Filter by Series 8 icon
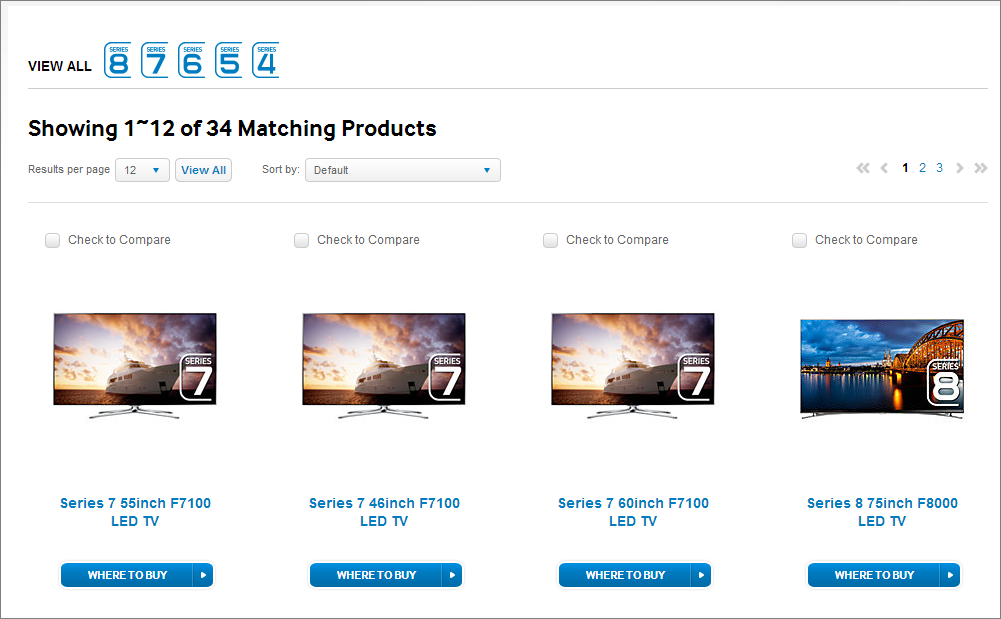The height and width of the screenshot is (619, 1001). click(x=117, y=61)
